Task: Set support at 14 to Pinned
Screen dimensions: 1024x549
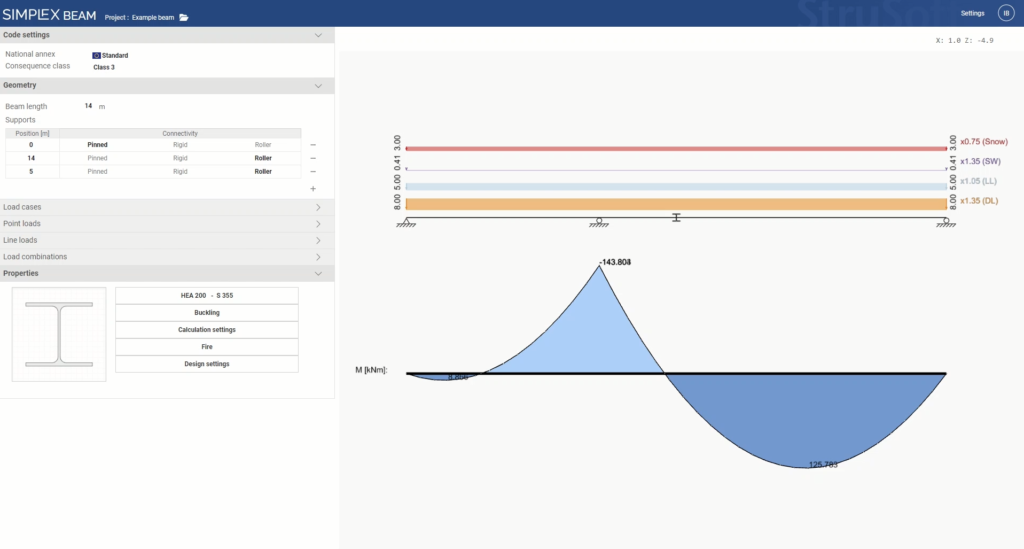Action: coord(97,158)
